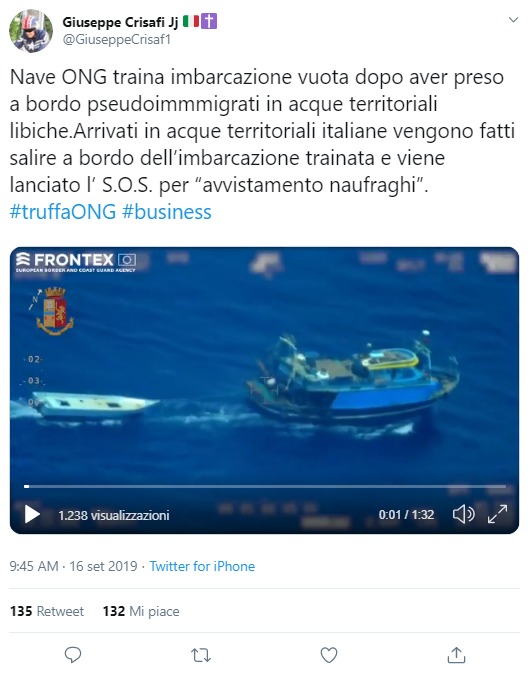The image size is (532, 674).
Task: Click the police crest emblem in video
Action: (55, 311)
